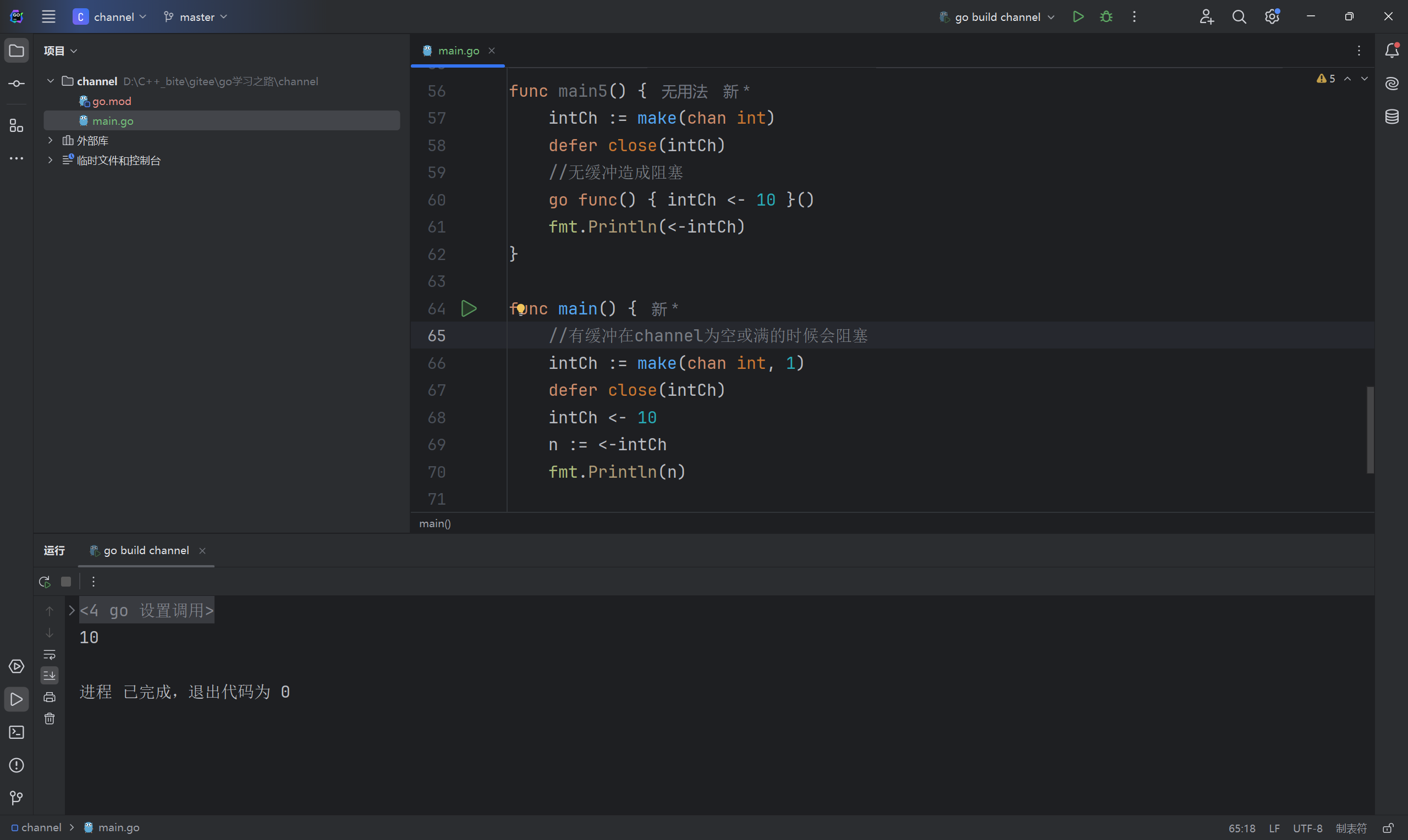Expand the 外部库 external libraries node
This screenshot has height=840, width=1408.
[x=51, y=140]
